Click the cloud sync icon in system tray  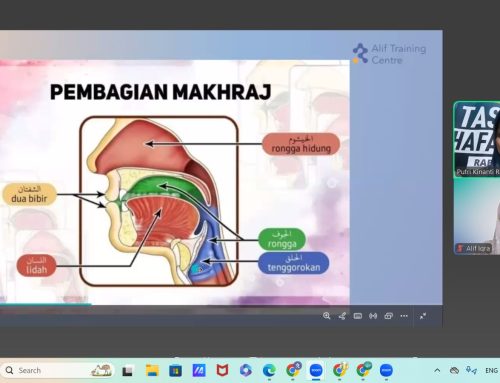pos(454,370)
